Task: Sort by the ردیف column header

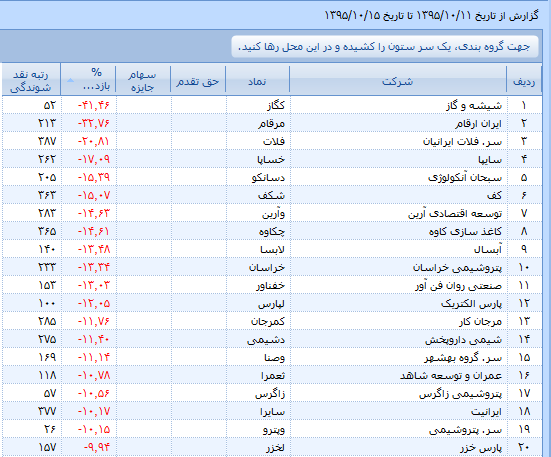Action: click(524, 81)
